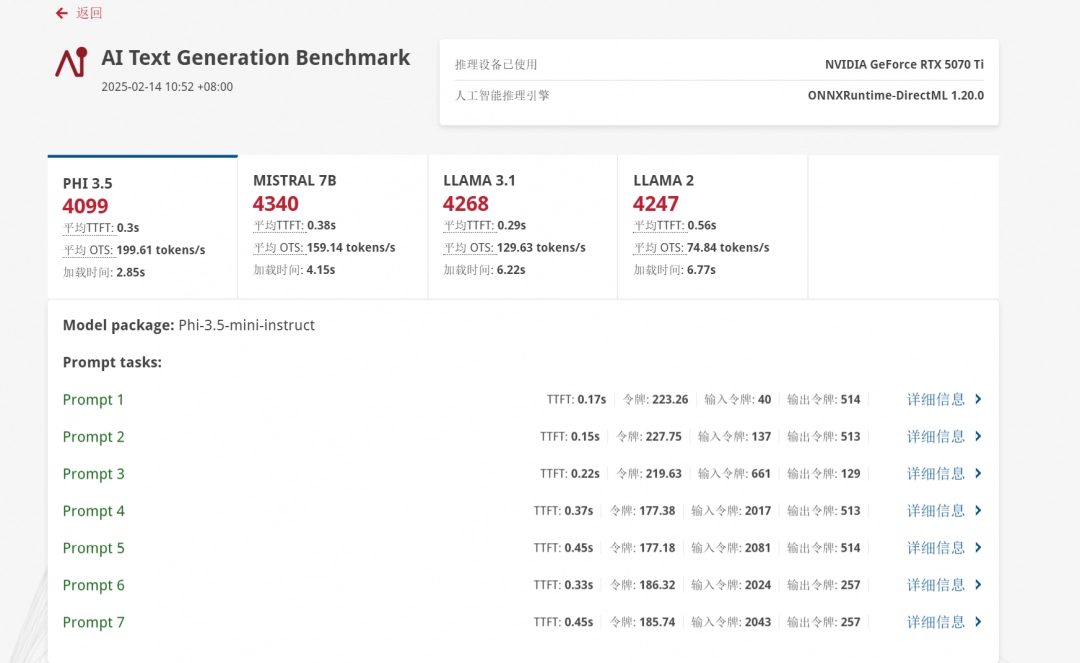Click the 令牌 186.32 value
This screenshot has width=1080, height=663.
coord(657,585)
